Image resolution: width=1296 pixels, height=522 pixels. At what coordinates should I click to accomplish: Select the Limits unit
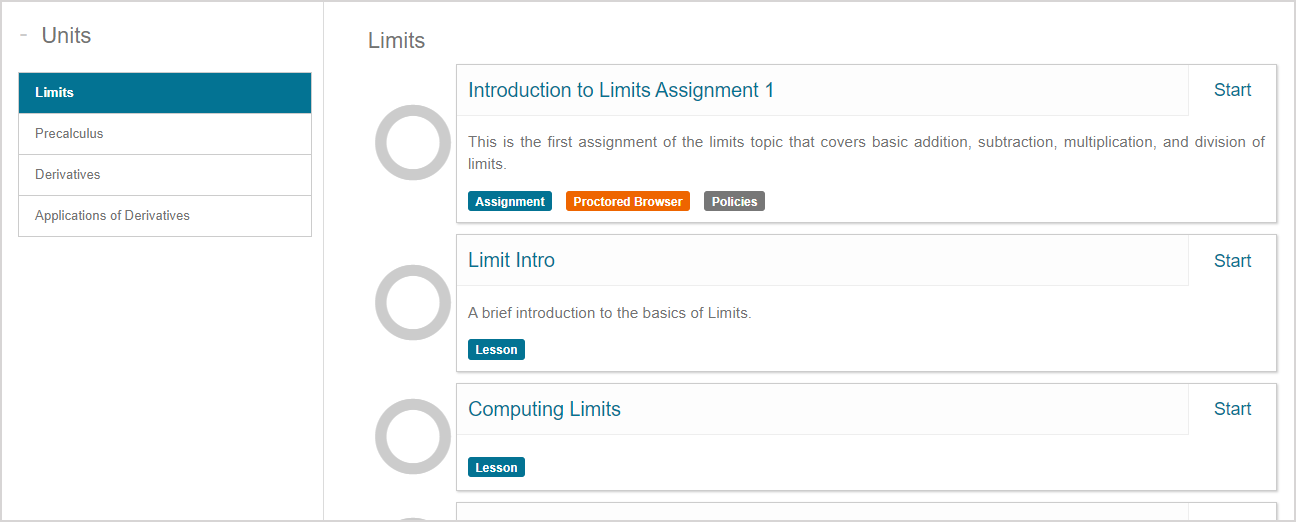pos(165,93)
